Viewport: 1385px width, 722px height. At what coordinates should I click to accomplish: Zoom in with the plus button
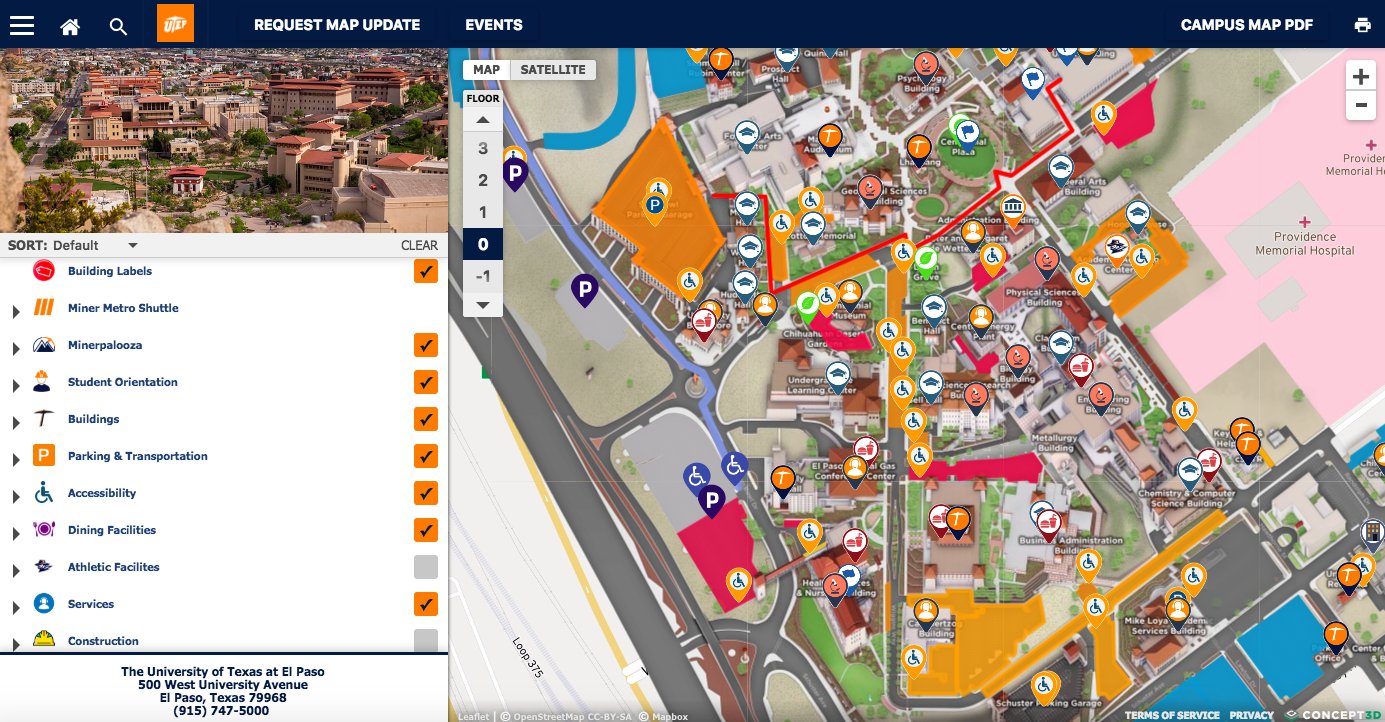[x=1360, y=77]
